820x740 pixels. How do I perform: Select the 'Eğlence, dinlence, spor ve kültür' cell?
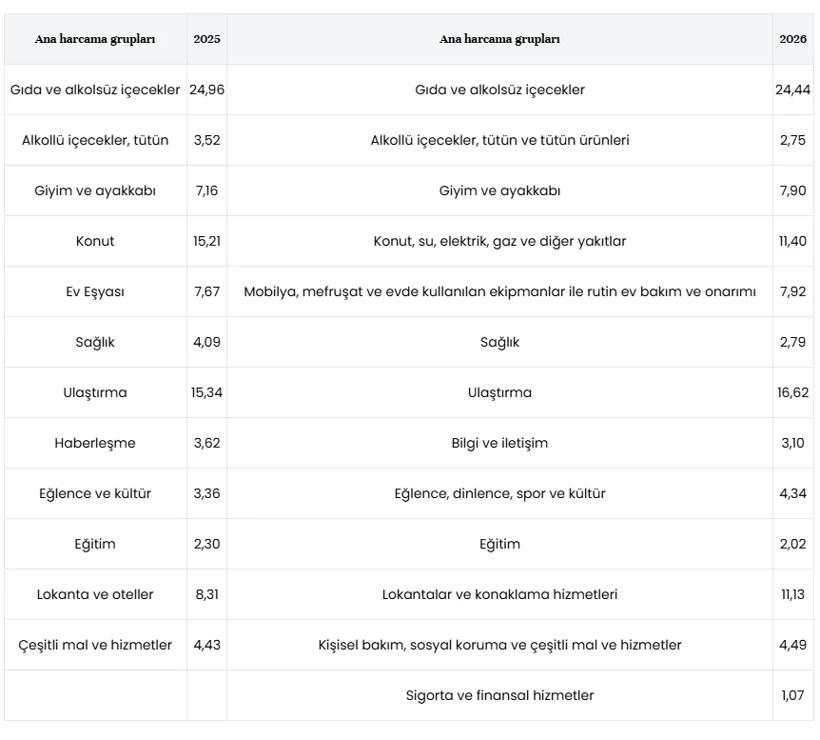[x=499, y=494]
